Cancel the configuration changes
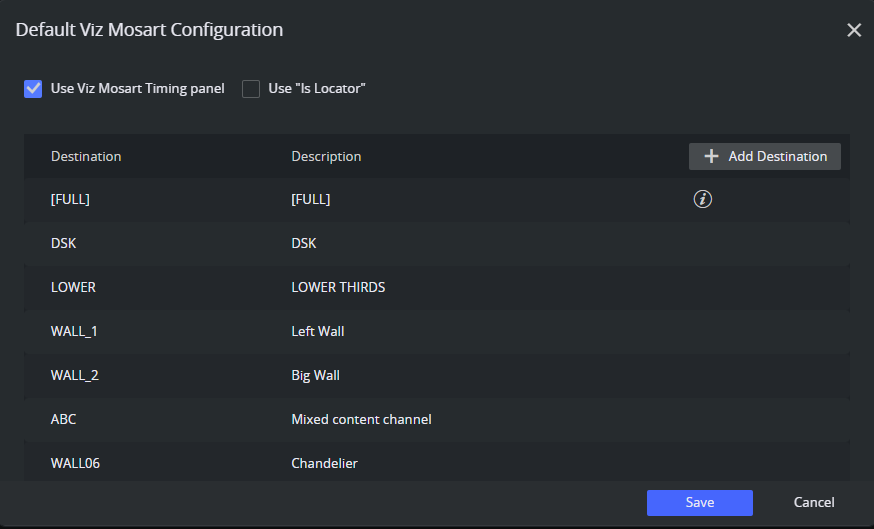874x529 pixels. (814, 502)
